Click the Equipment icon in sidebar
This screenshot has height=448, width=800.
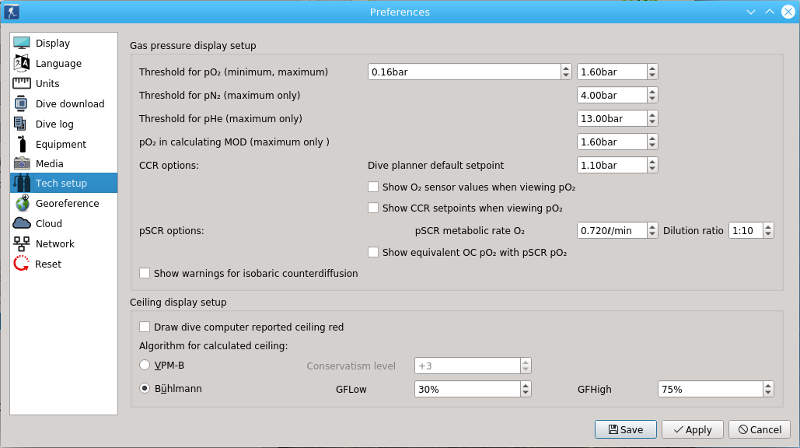22,143
